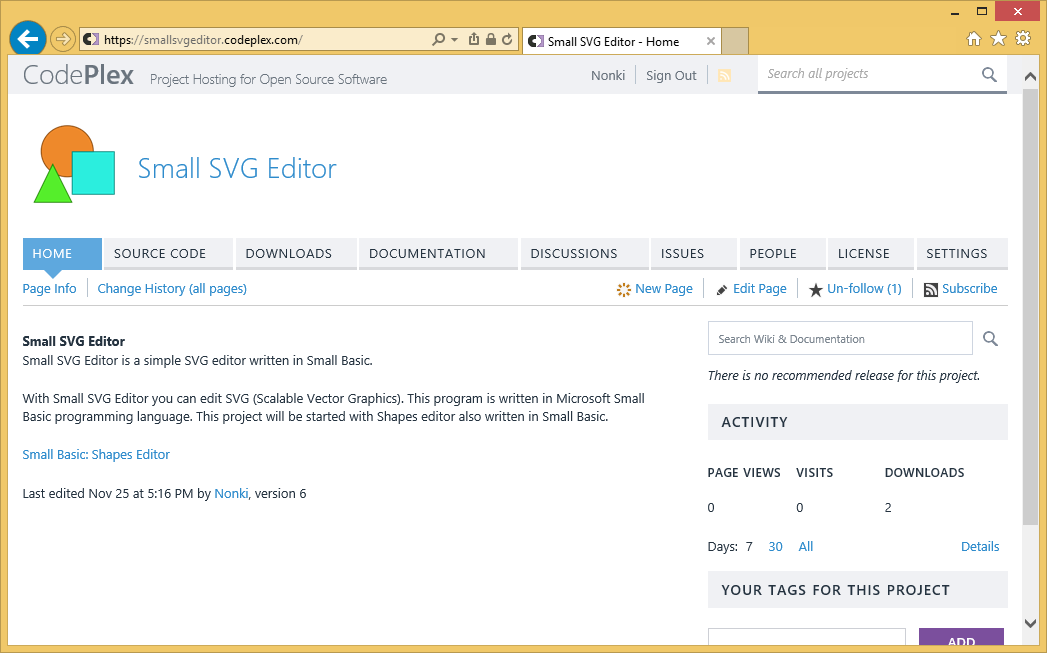Focus the tag input field beside ADD
Viewport: 1047px width, 653px height.
tap(807, 637)
